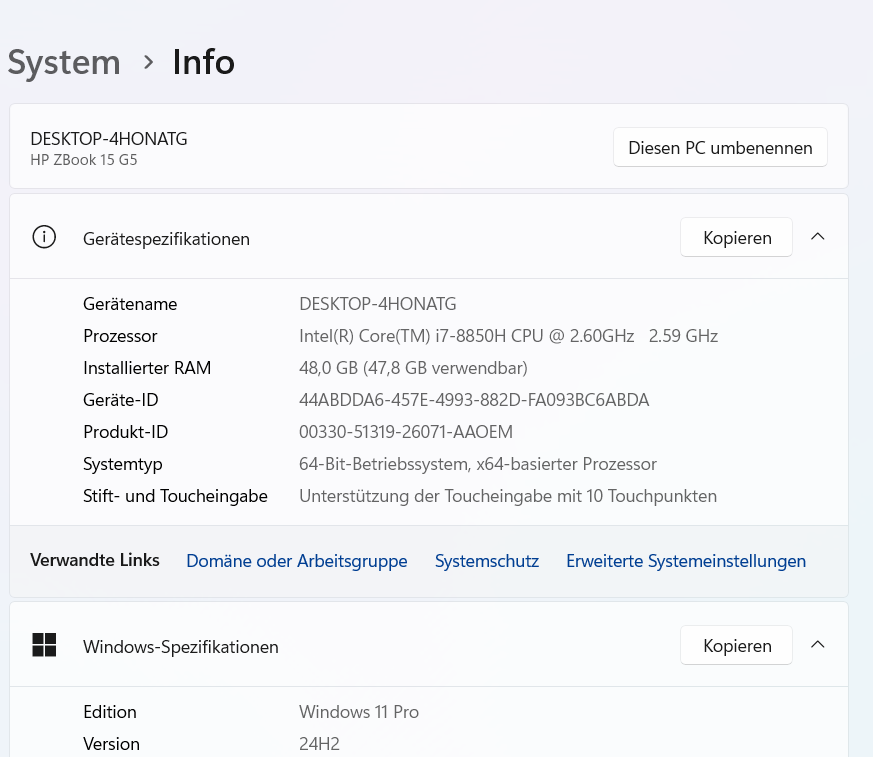873x757 pixels.
Task: Collapse the Windows-Spezifikationen section chevron
Action: click(817, 645)
